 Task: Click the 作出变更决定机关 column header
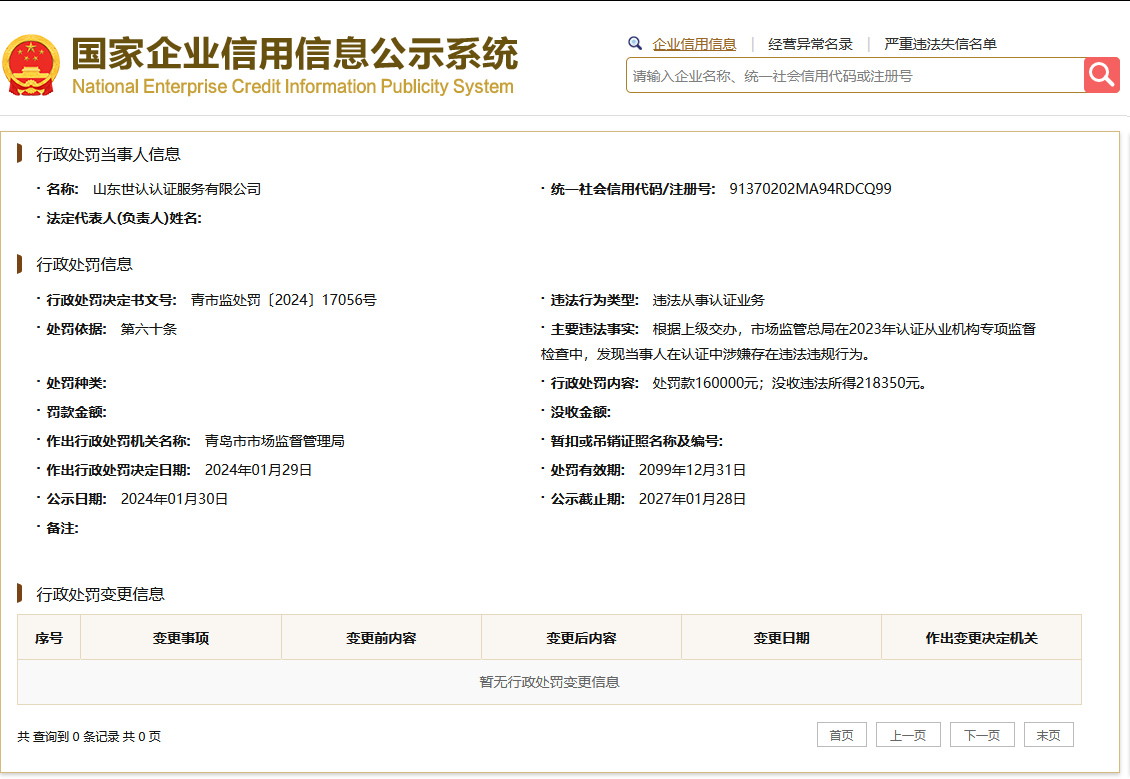pos(982,638)
